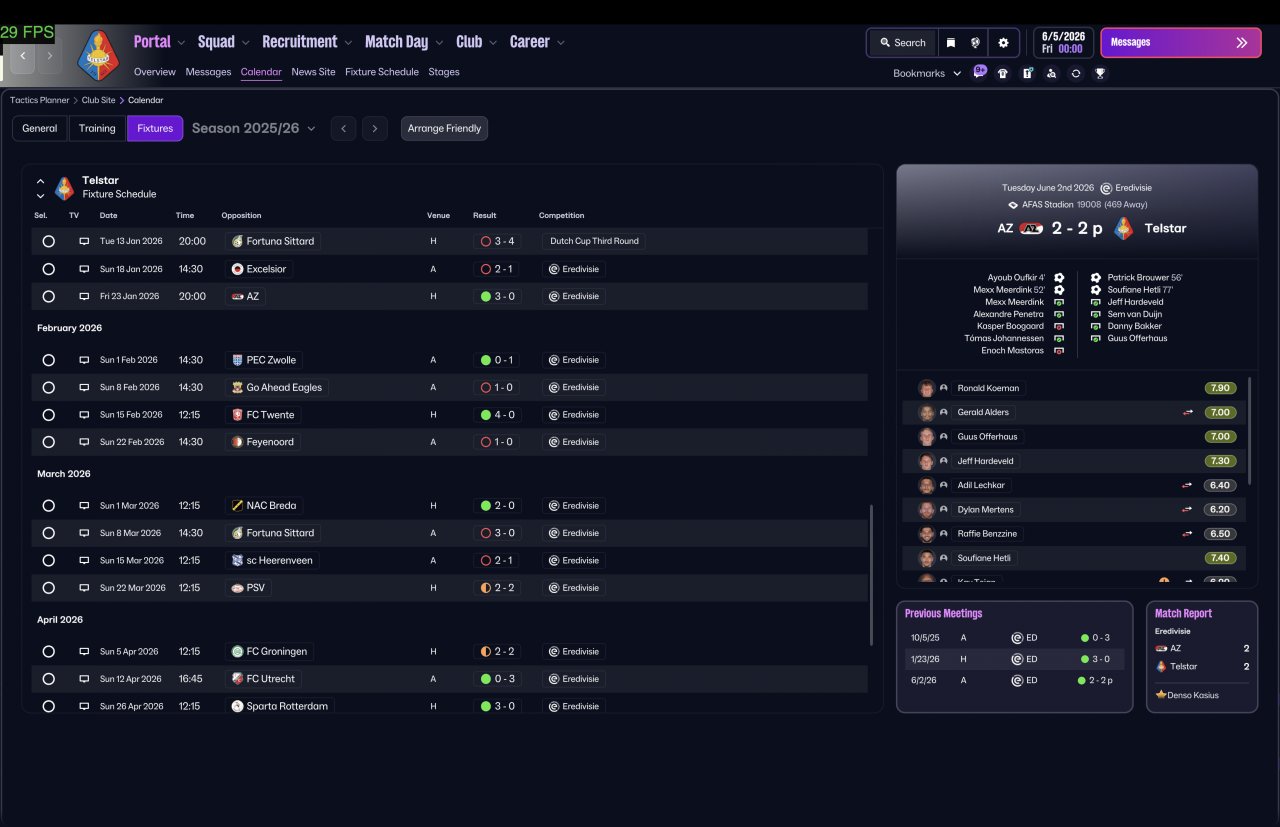Click the shirt icon in bookmarks bar
Image resolution: width=1280 pixels, height=827 pixels.
(x=1003, y=73)
